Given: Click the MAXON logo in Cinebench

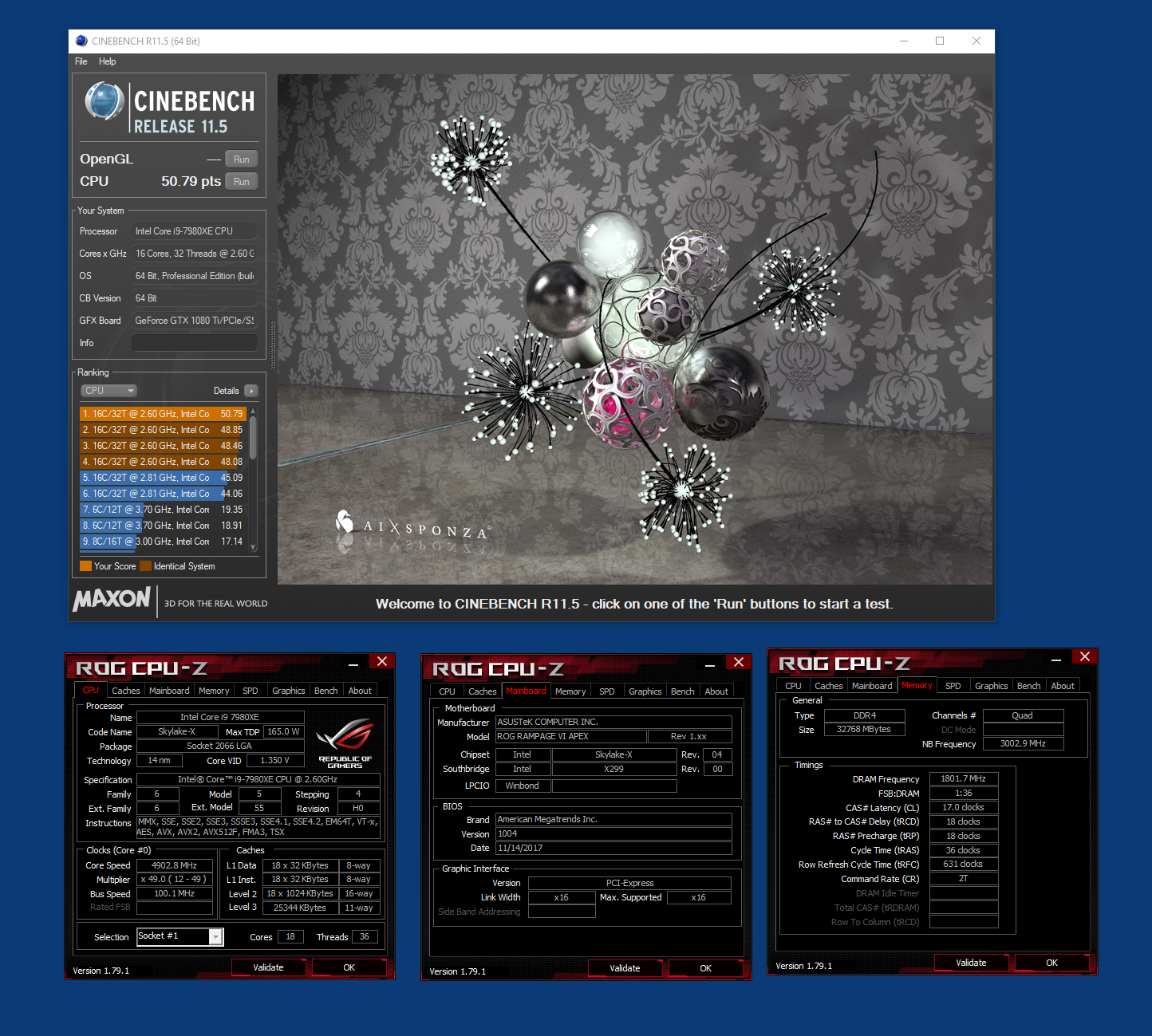Looking at the screenshot, I should coord(112,599).
